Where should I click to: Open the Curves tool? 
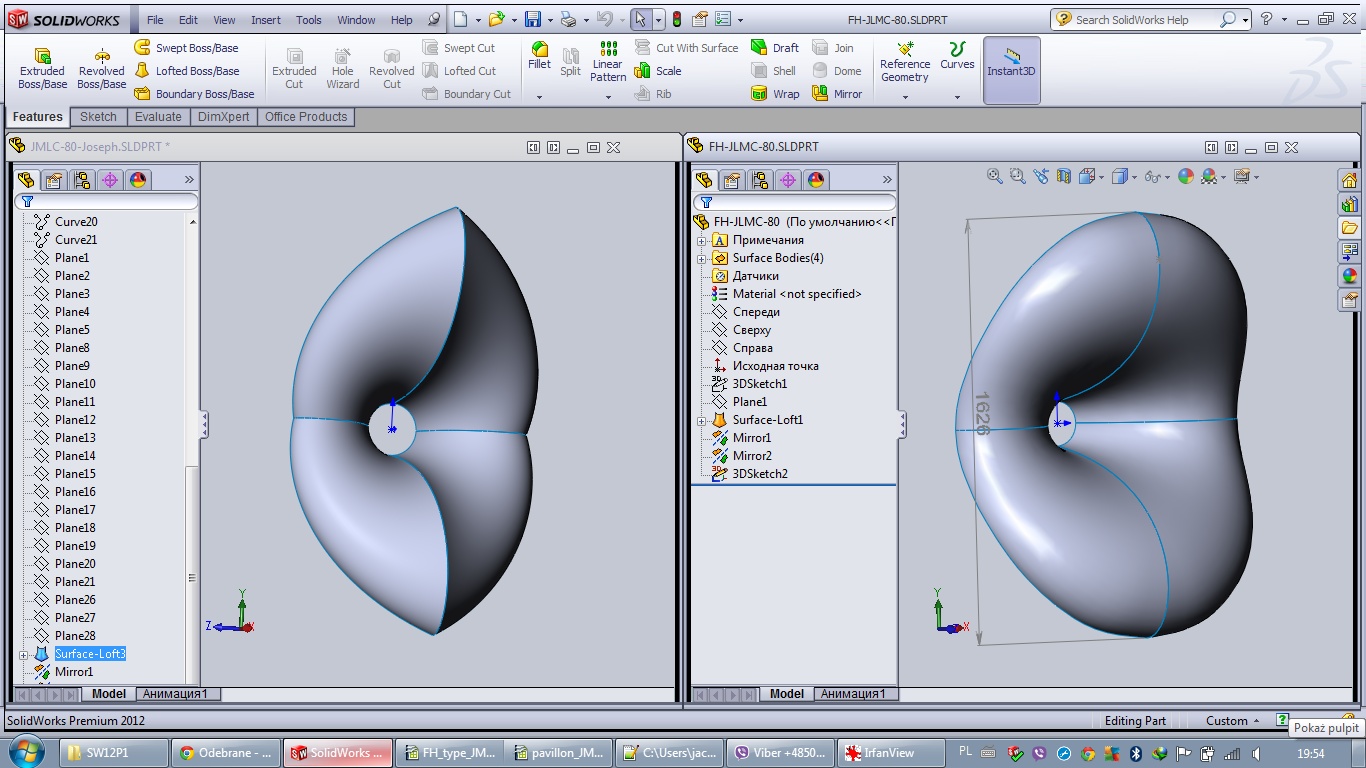point(957,56)
